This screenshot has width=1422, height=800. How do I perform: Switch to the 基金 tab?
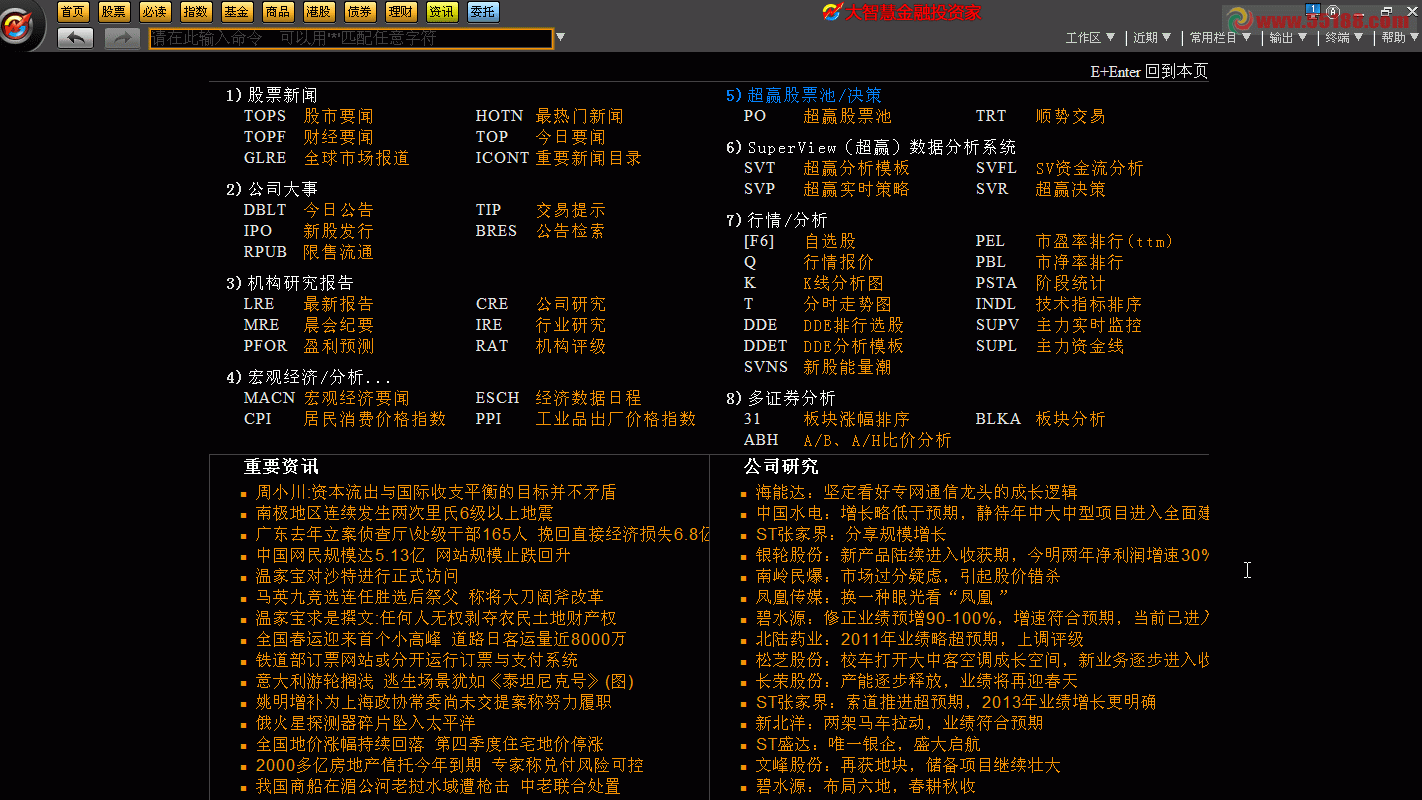(237, 12)
